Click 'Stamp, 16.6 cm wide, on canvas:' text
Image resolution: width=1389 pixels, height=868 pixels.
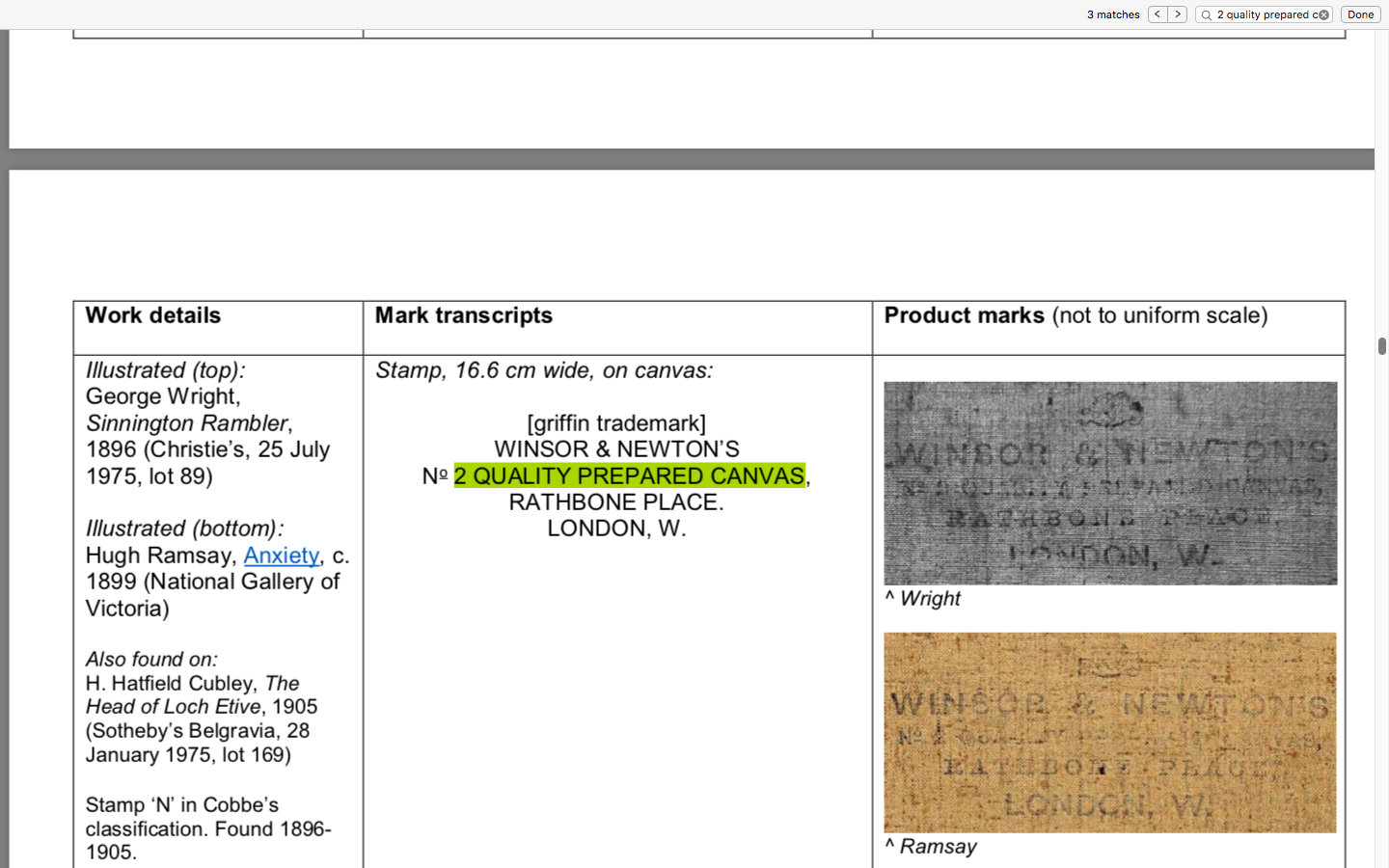(x=544, y=370)
